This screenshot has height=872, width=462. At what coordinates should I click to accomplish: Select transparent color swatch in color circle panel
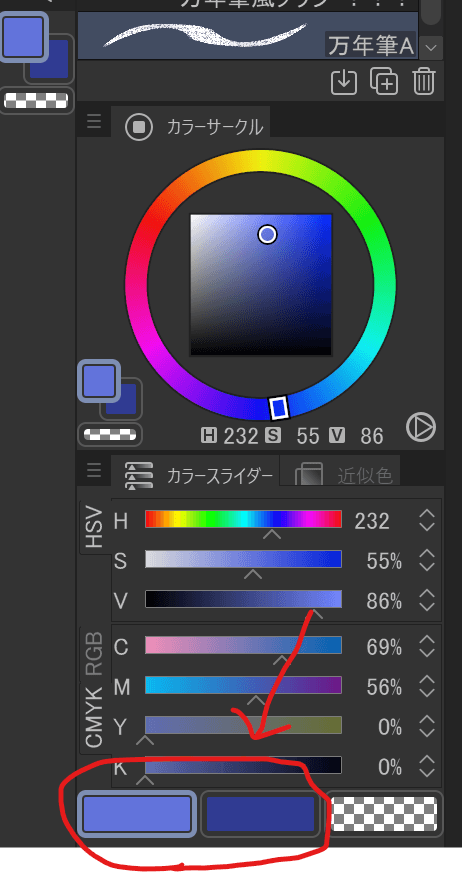[110, 434]
